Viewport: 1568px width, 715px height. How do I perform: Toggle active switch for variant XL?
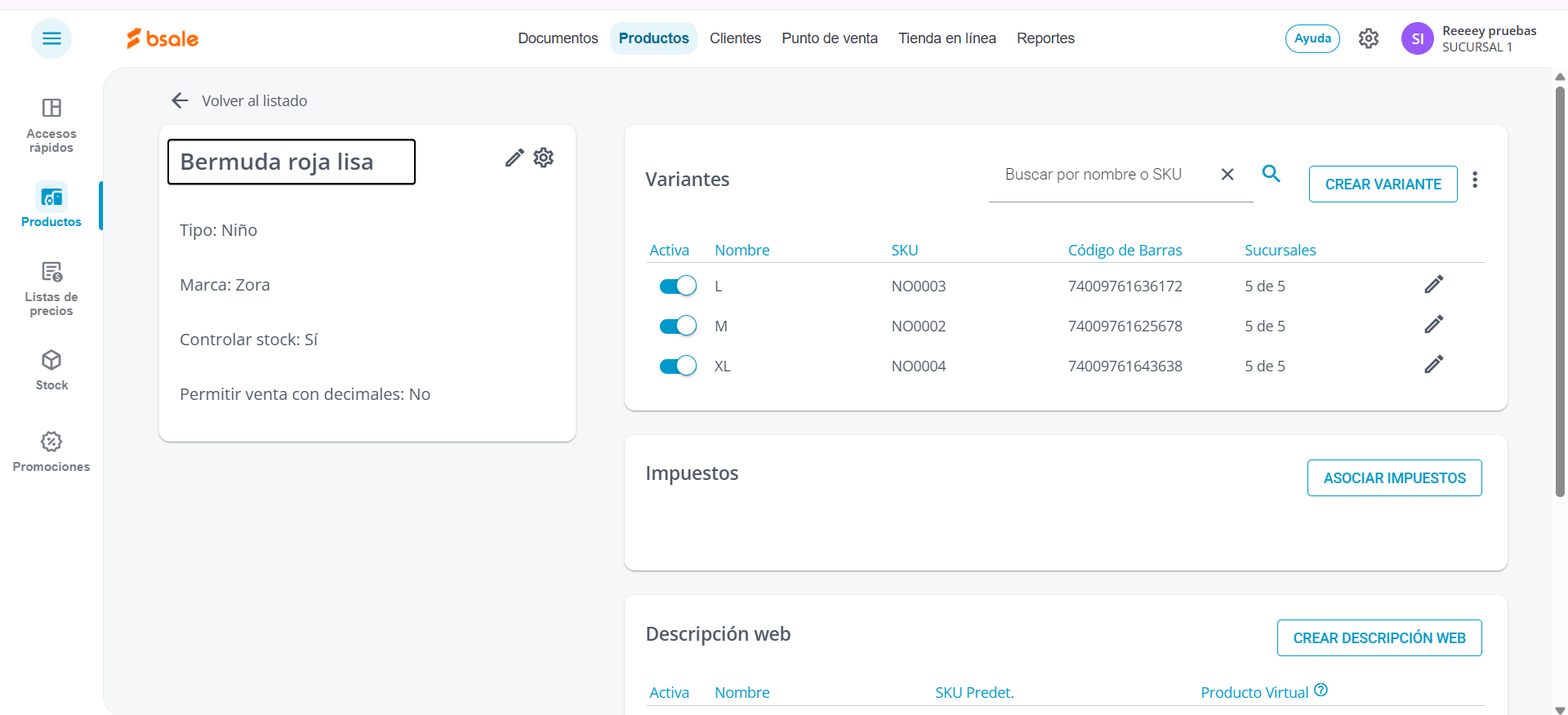tap(678, 366)
